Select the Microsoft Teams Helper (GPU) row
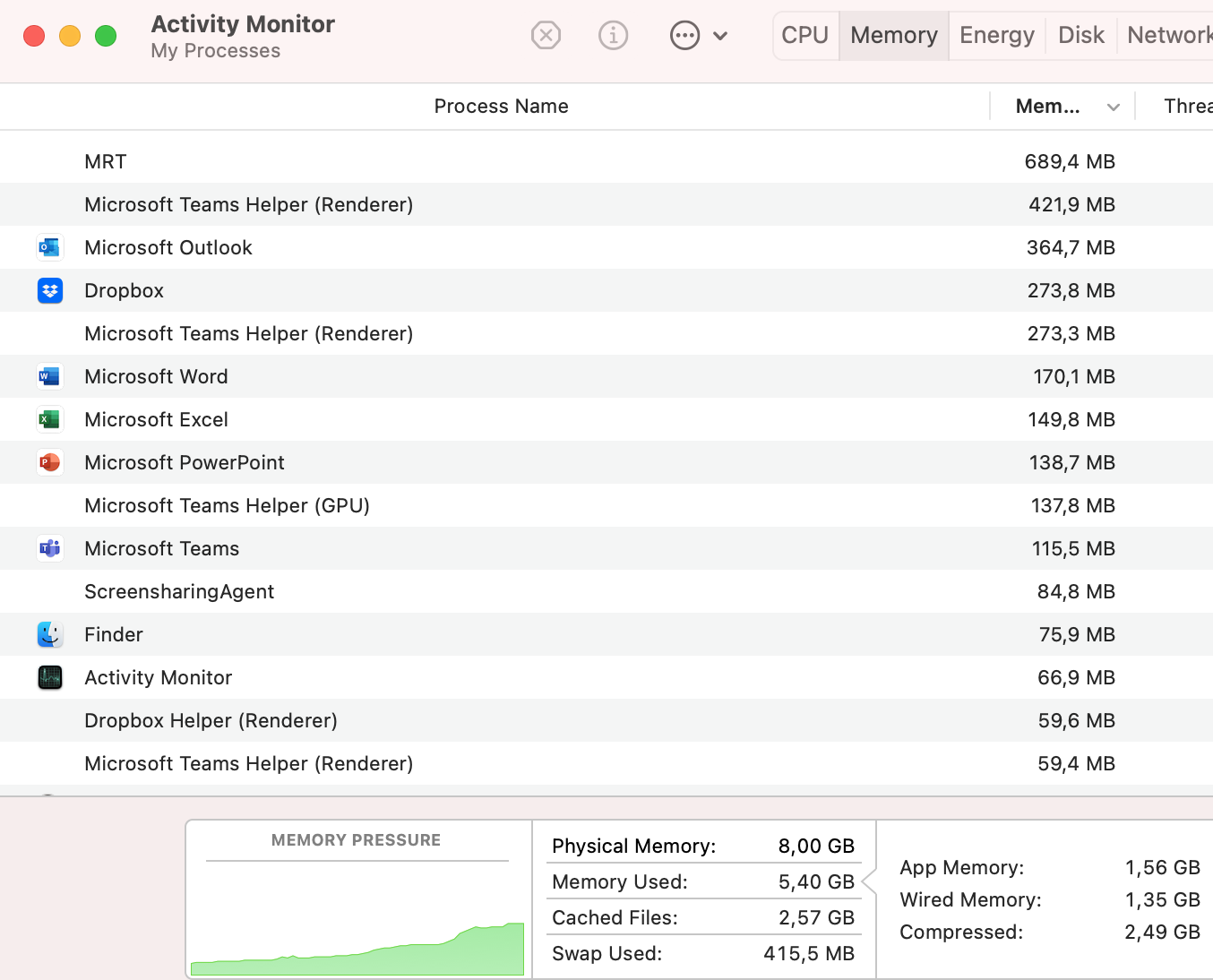The image size is (1213, 980). coord(606,505)
